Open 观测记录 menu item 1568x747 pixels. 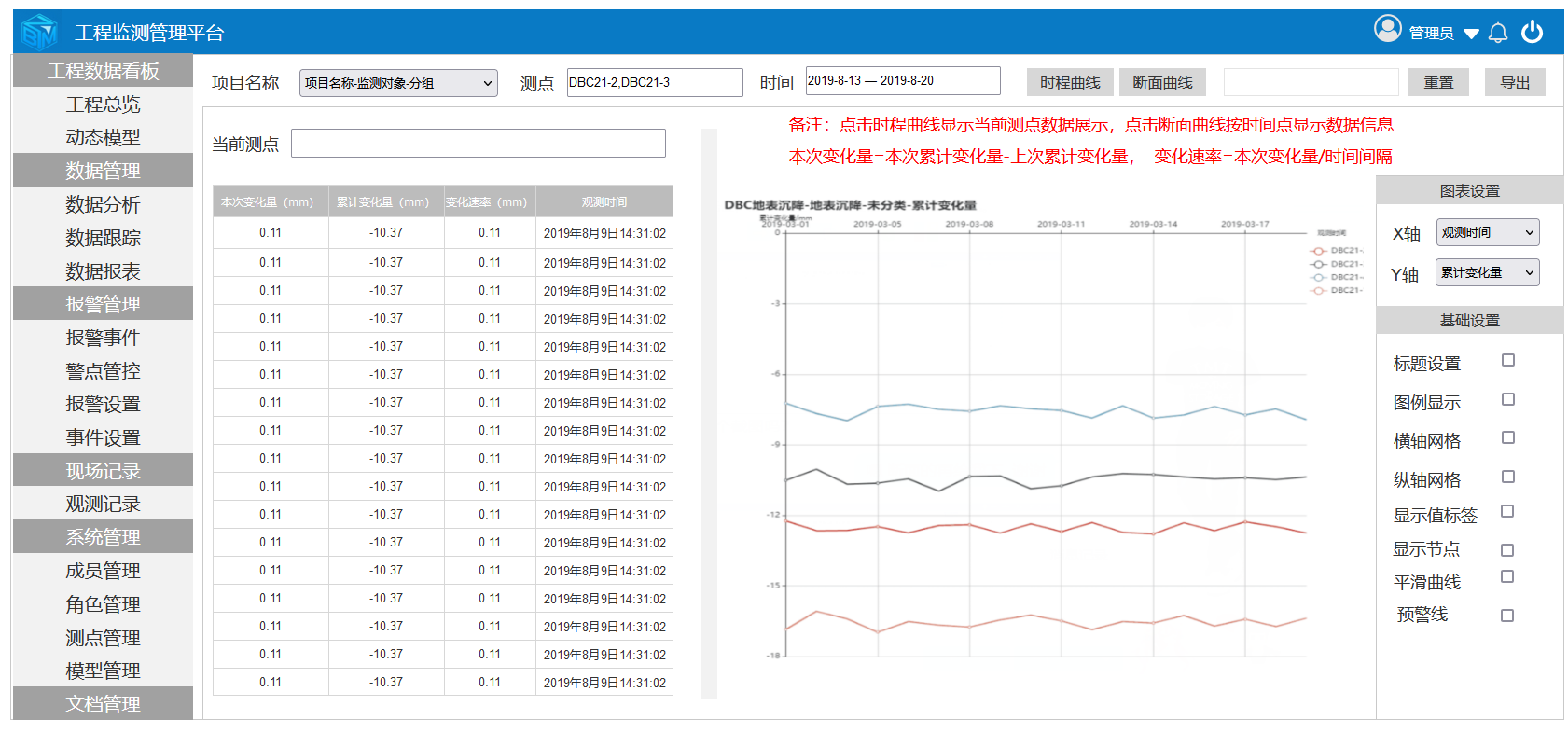click(103, 504)
